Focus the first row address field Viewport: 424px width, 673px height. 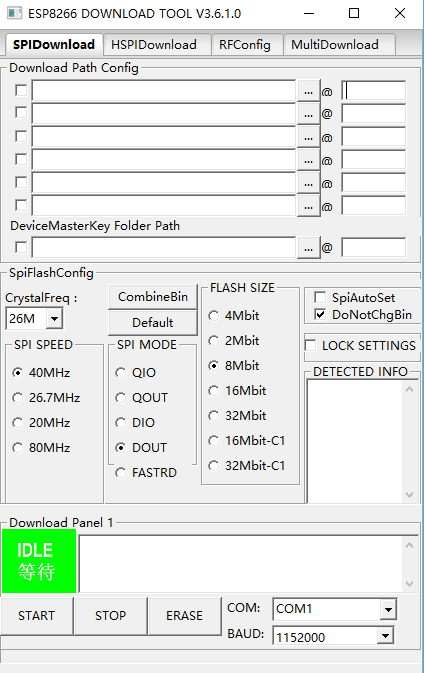[x=373, y=91]
